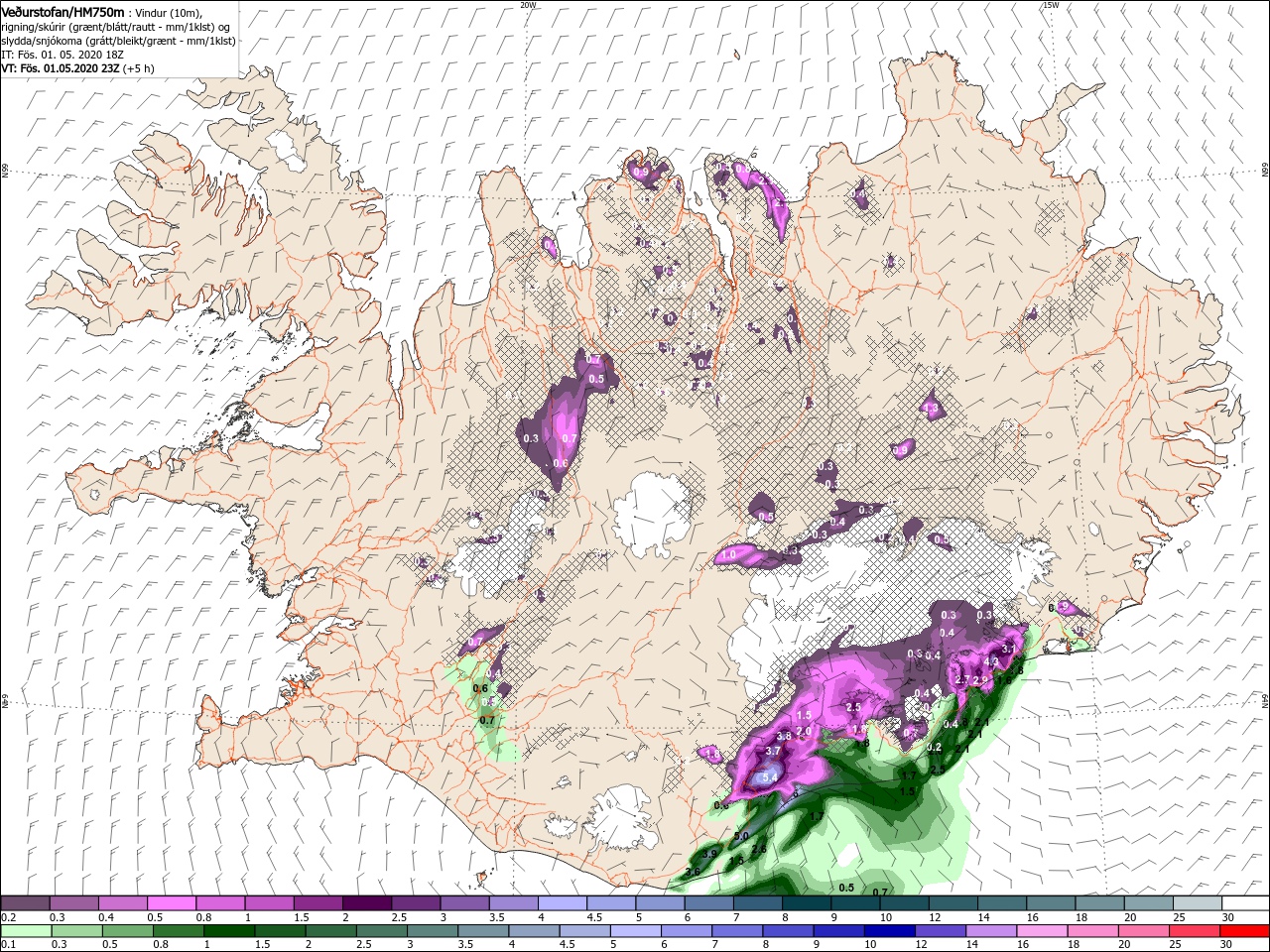Pick the bright pink 0.5 swatch in snow legend
This screenshot has width=1270, height=952.
pos(172,903)
